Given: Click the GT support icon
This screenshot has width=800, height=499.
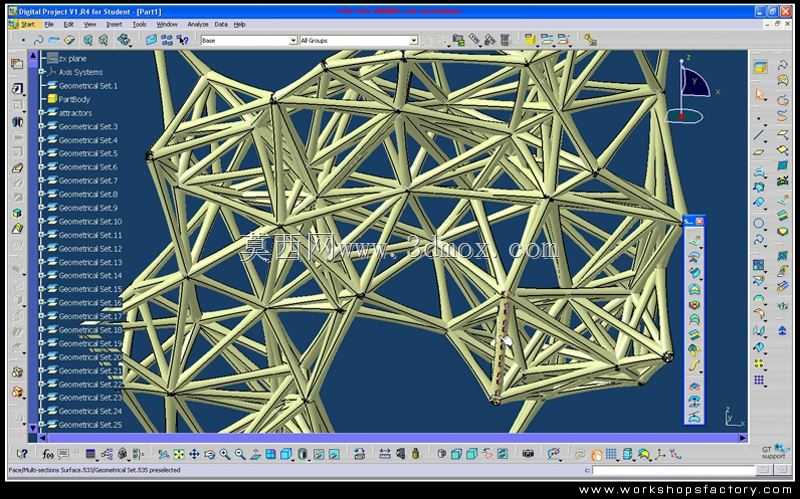Looking at the screenshot, I should point(776,452).
